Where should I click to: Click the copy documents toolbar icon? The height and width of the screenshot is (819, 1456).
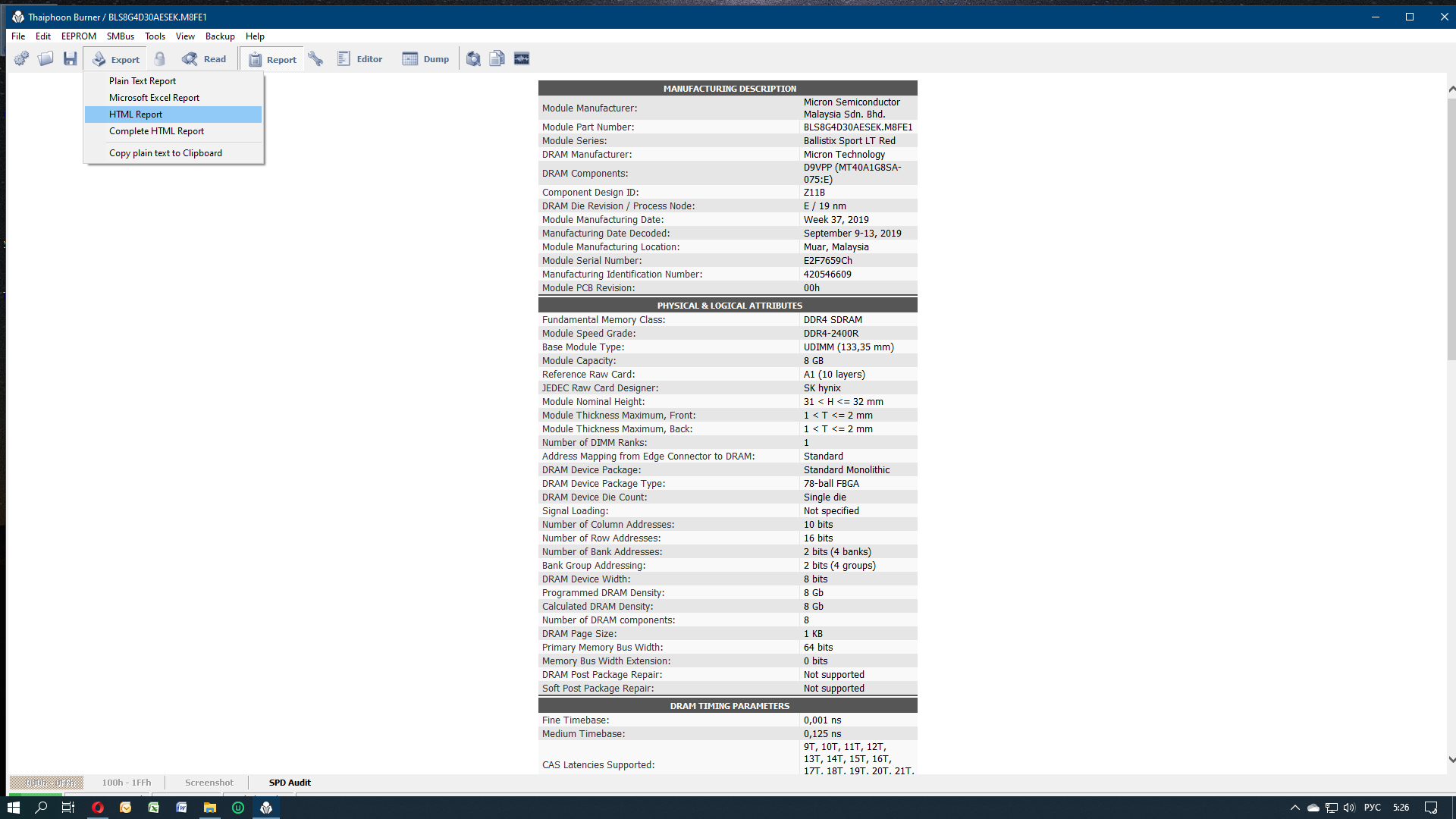[x=497, y=58]
